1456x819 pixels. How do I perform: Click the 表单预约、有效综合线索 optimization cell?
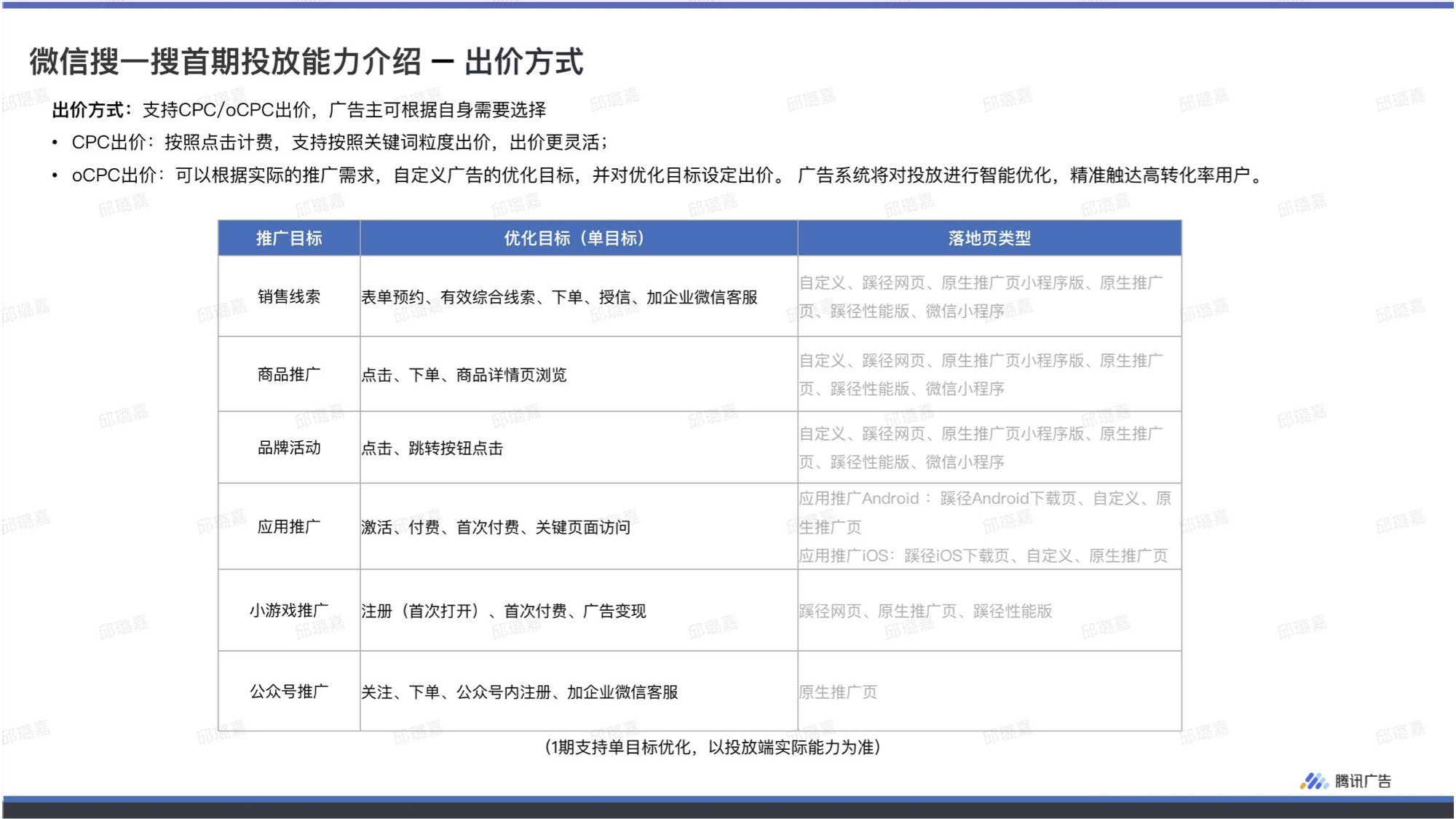[559, 297]
